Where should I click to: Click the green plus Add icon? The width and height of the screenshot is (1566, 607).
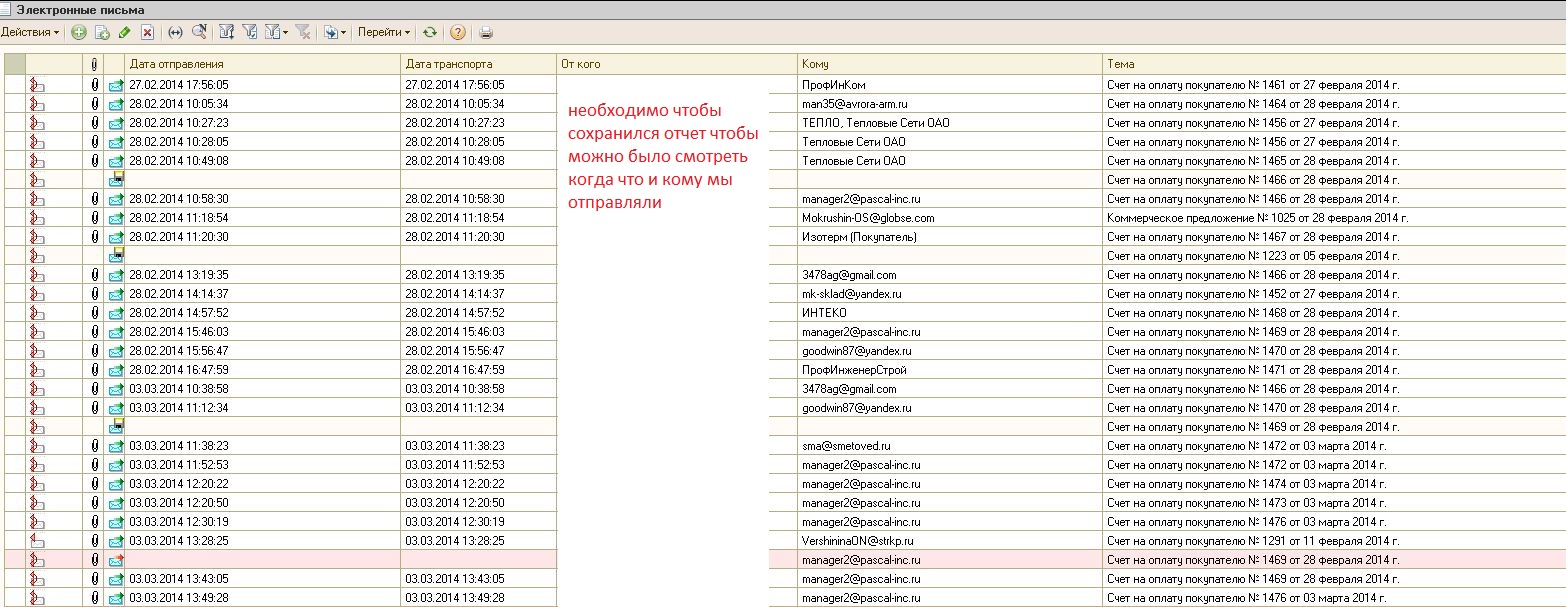click(x=78, y=32)
